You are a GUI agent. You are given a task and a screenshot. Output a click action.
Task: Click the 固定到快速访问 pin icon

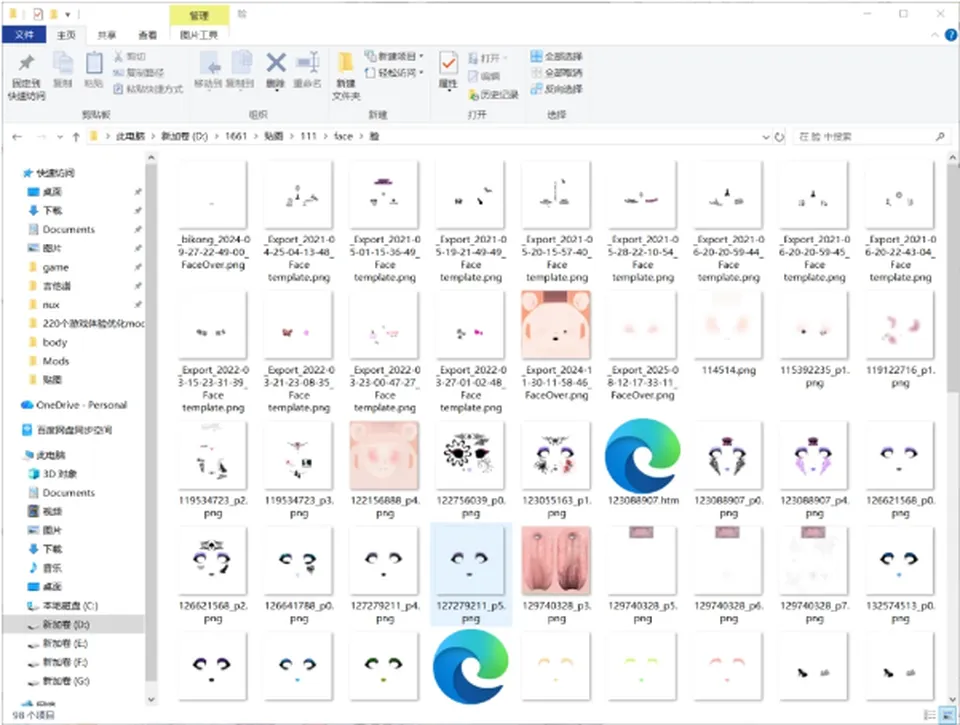point(26,63)
